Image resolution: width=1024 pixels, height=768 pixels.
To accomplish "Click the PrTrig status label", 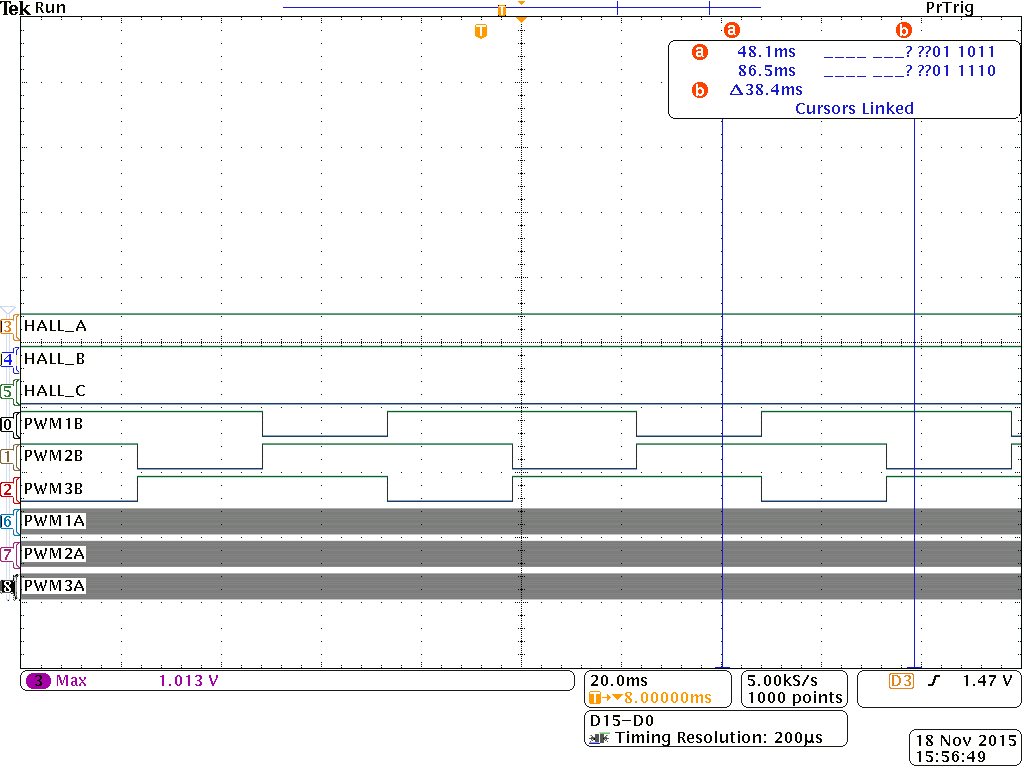I will tap(950, 8).
